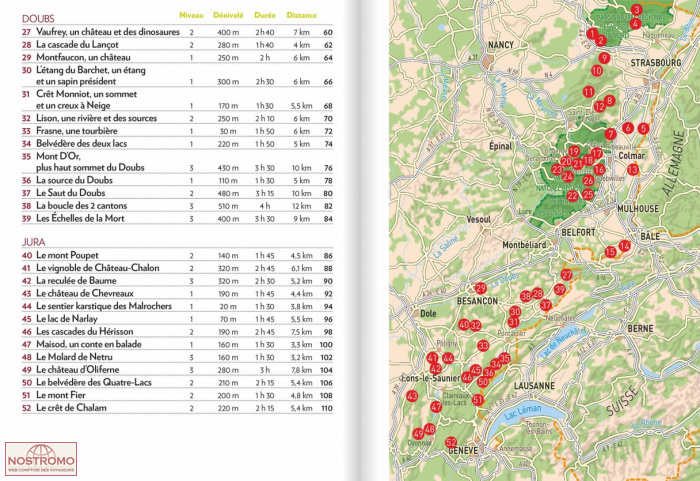Click map marker number 1
The width and height of the screenshot is (700, 481).
tap(592, 33)
